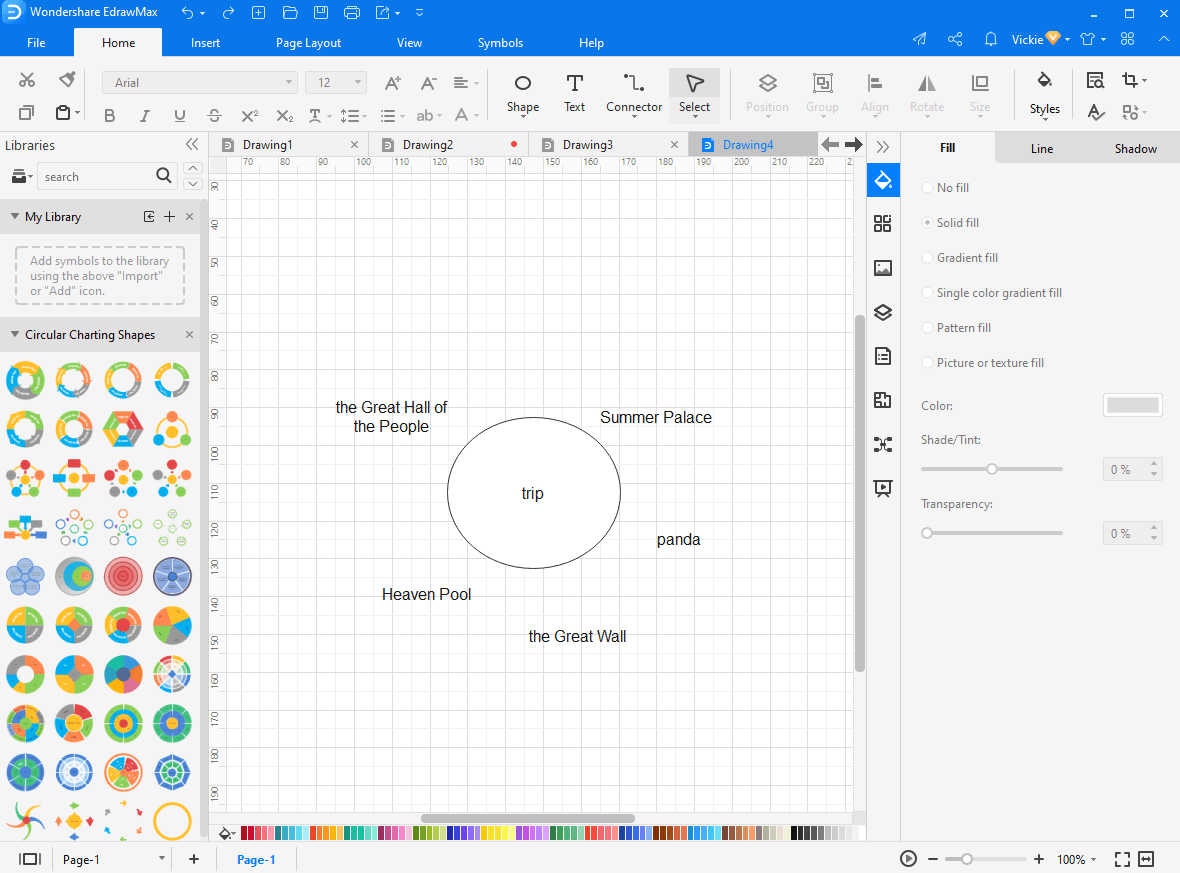Viewport: 1180px width, 873px height.
Task: Add a new page with the plus button
Action: (x=193, y=859)
